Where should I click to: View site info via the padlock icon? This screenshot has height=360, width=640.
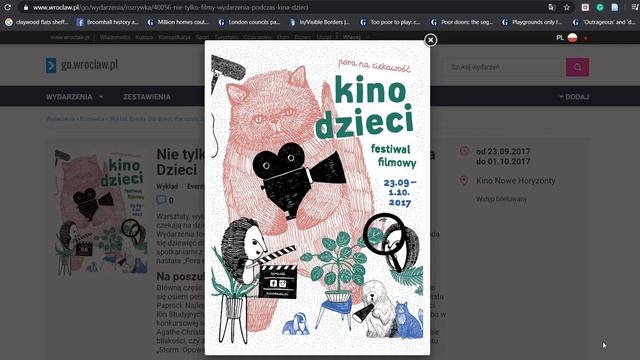coord(26,7)
